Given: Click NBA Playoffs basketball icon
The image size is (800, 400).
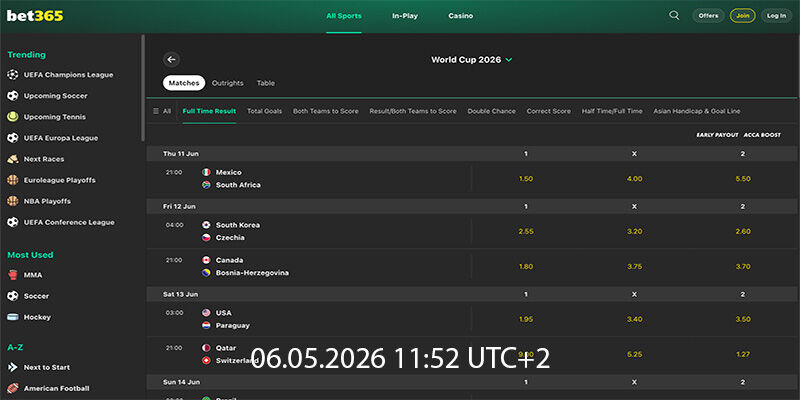Looking at the screenshot, I should 13,201.
